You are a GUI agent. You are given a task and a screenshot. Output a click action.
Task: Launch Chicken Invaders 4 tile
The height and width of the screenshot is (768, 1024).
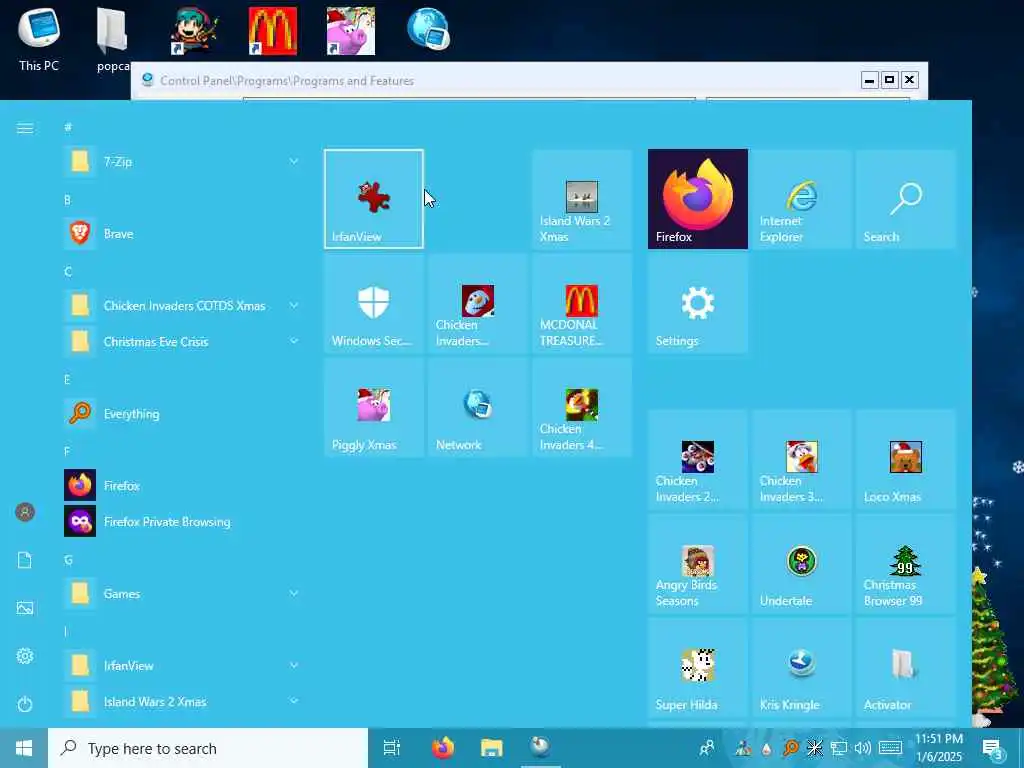point(582,408)
